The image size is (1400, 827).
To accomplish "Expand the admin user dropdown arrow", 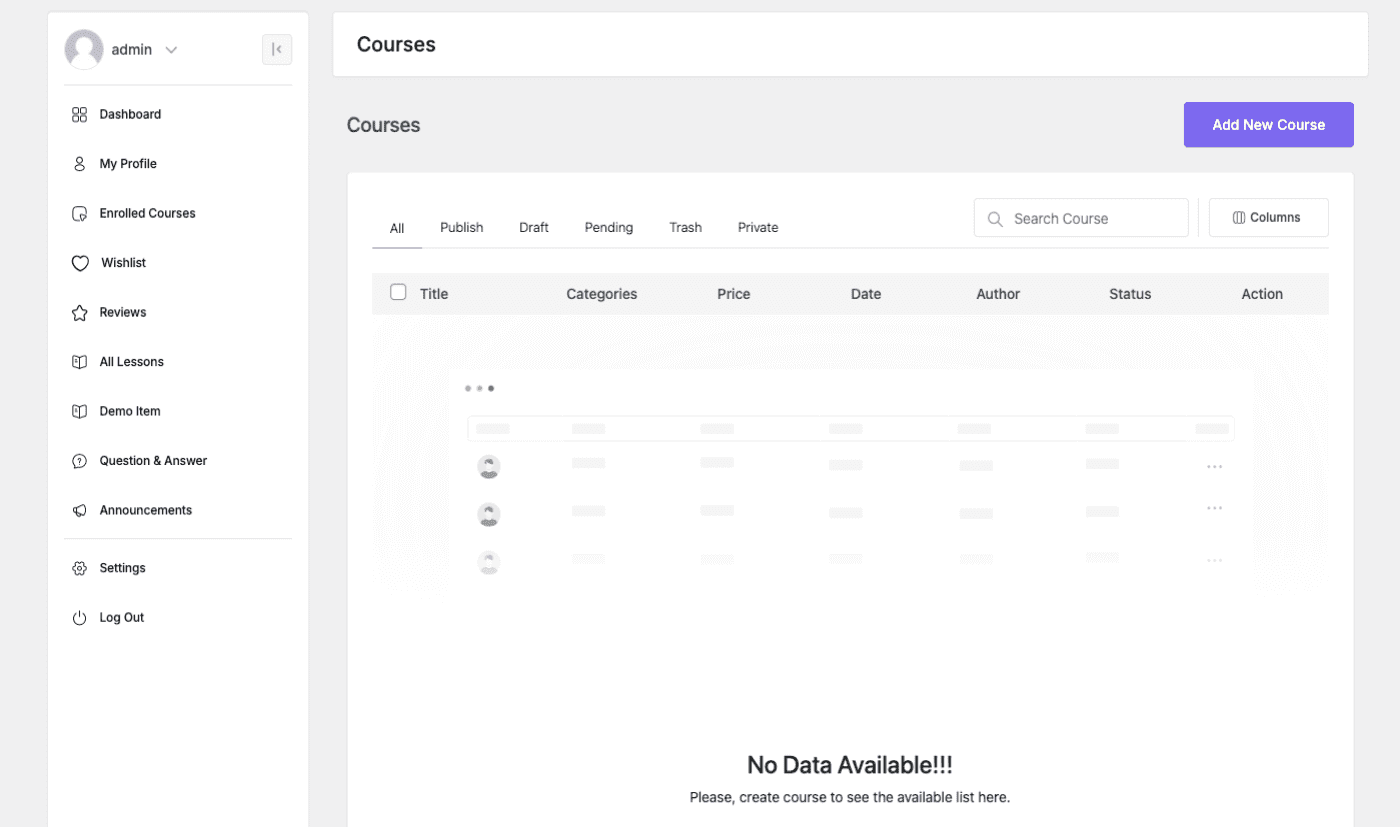I will point(171,50).
